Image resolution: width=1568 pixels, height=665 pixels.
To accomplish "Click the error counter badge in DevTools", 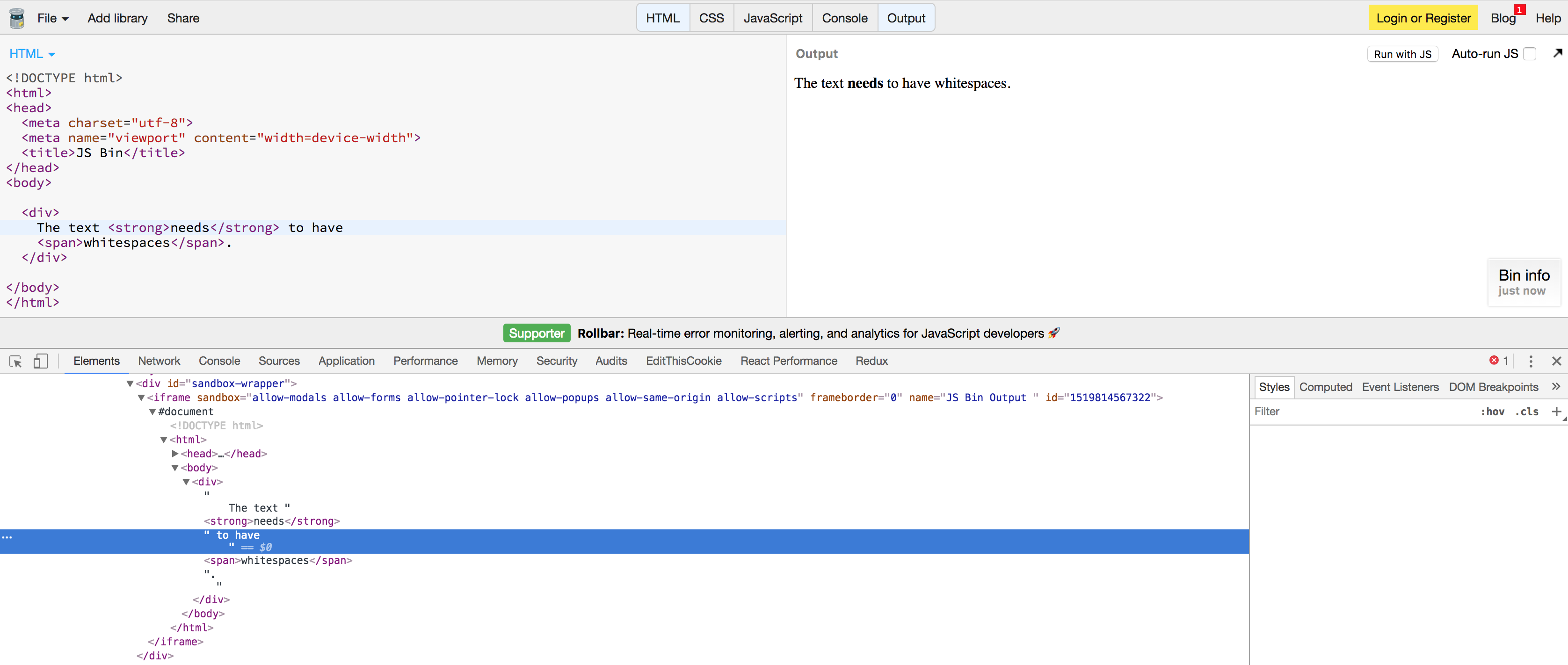I will [x=1499, y=360].
